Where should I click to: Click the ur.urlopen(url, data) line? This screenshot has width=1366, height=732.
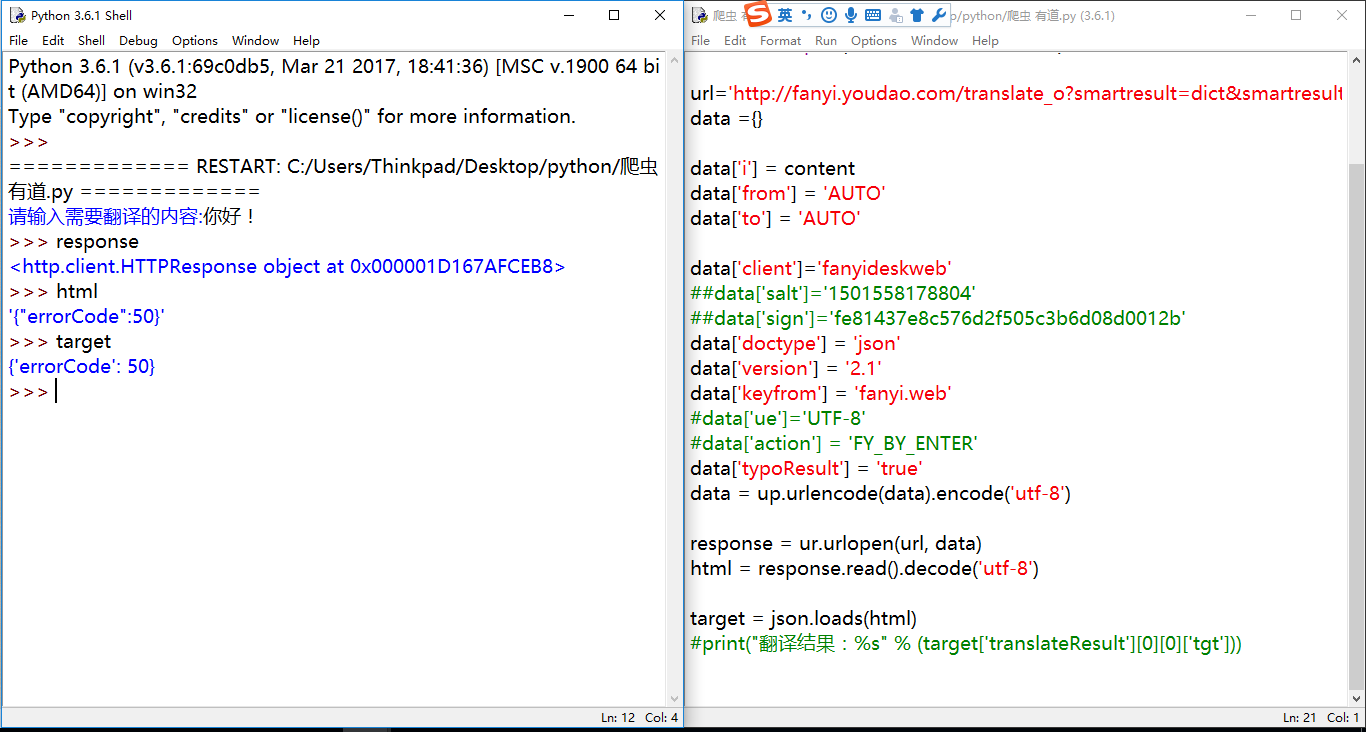point(836,543)
